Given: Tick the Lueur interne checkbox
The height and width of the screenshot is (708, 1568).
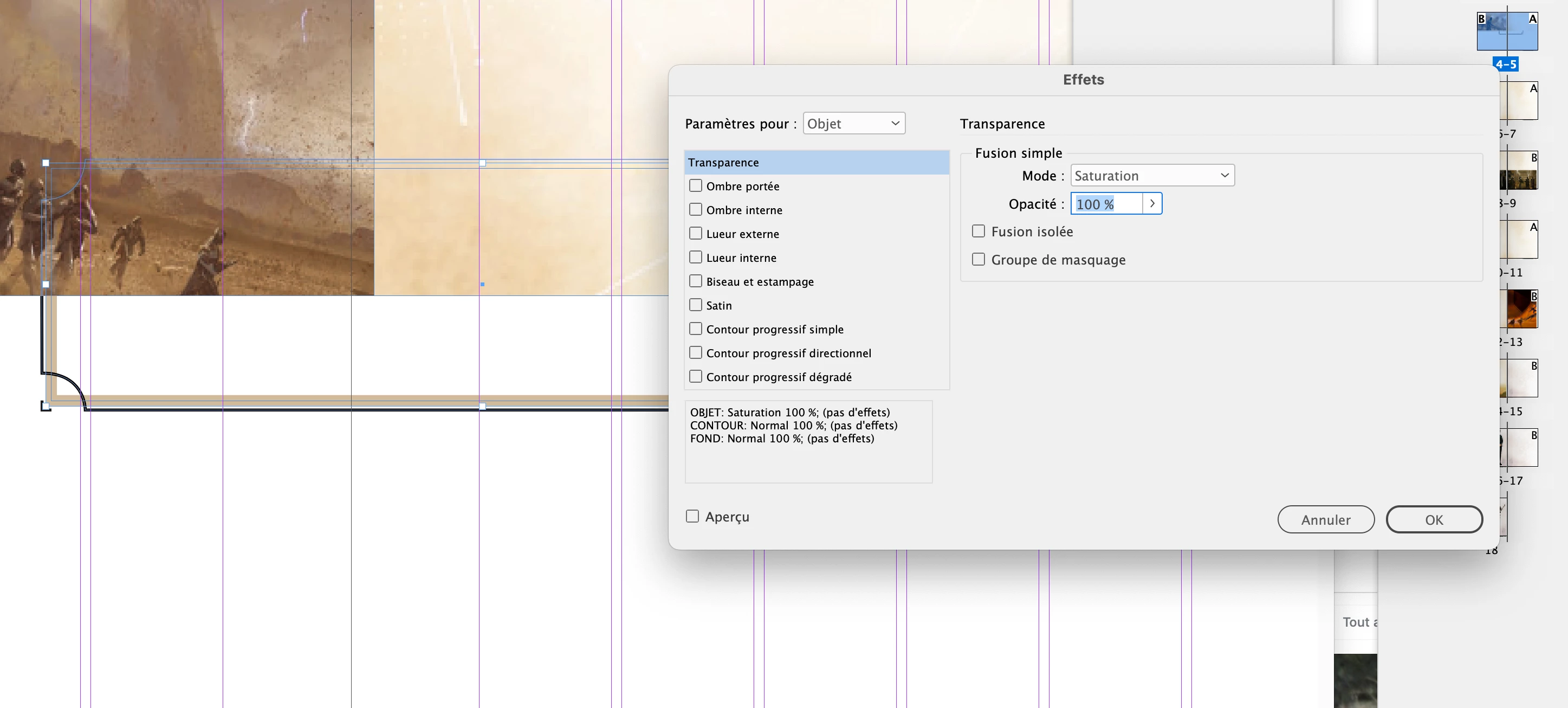Looking at the screenshot, I should [x=695, y=257].
